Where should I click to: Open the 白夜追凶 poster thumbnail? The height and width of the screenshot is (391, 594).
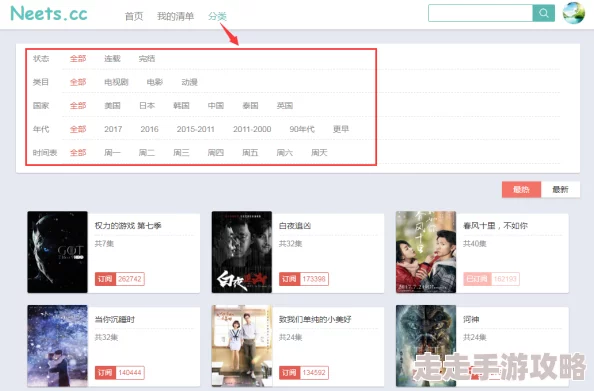tap(242, 252)
